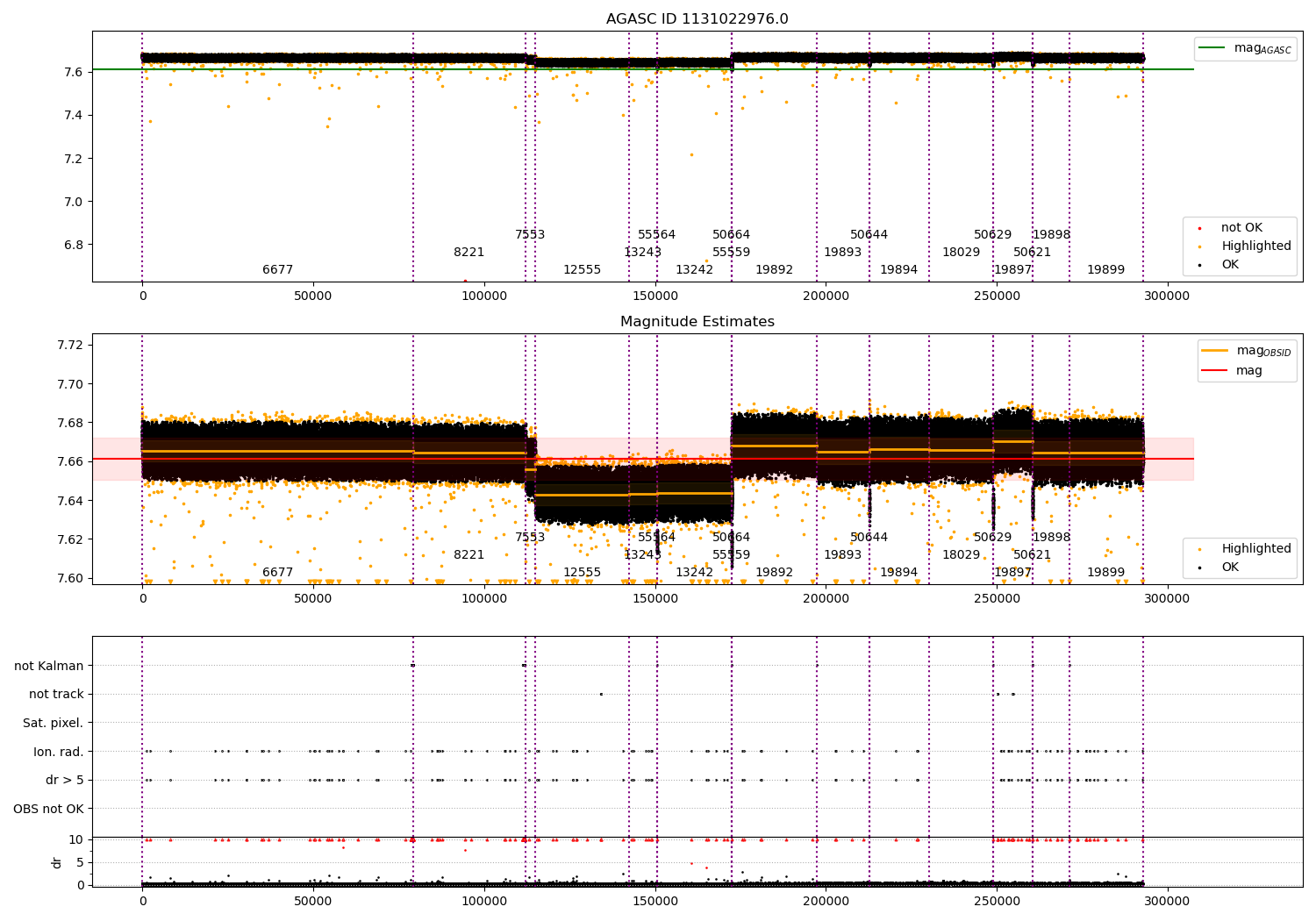Click obsid label 7553 in the top plot
Screen dimensions: 1316x921
pyautogui.click(x=530, y=235)
